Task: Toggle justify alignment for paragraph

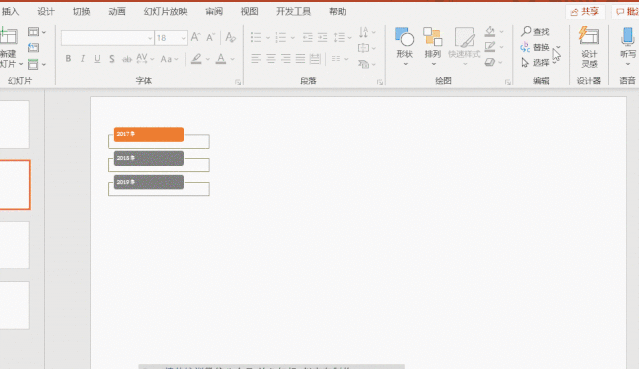Action: pos(301,59)
